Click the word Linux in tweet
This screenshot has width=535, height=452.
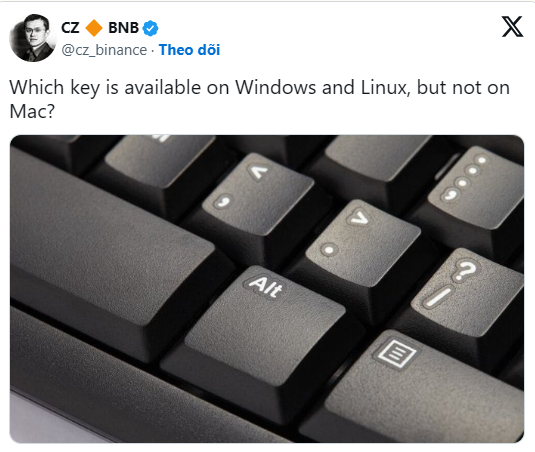(x=386, y=87)
